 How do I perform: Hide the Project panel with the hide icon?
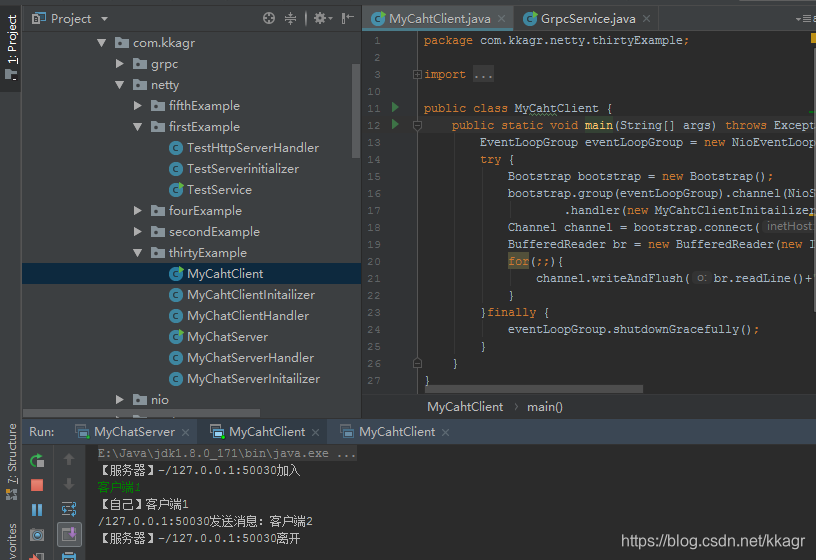pos(347,19)
